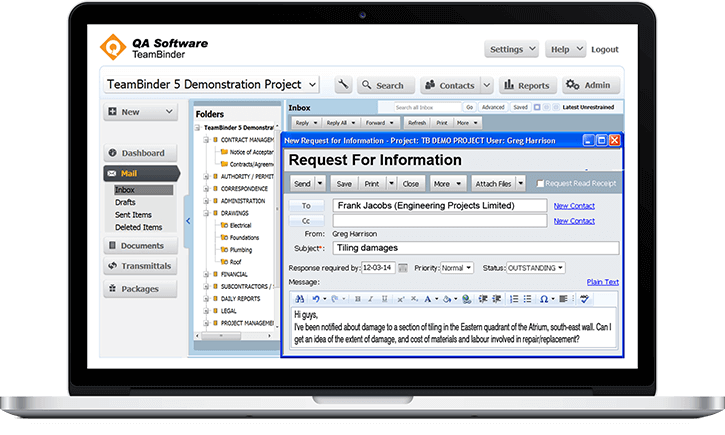725x435 pixels.
Task: Enable Request Read Receipt checkbox
Action: [x=541, y=184]
